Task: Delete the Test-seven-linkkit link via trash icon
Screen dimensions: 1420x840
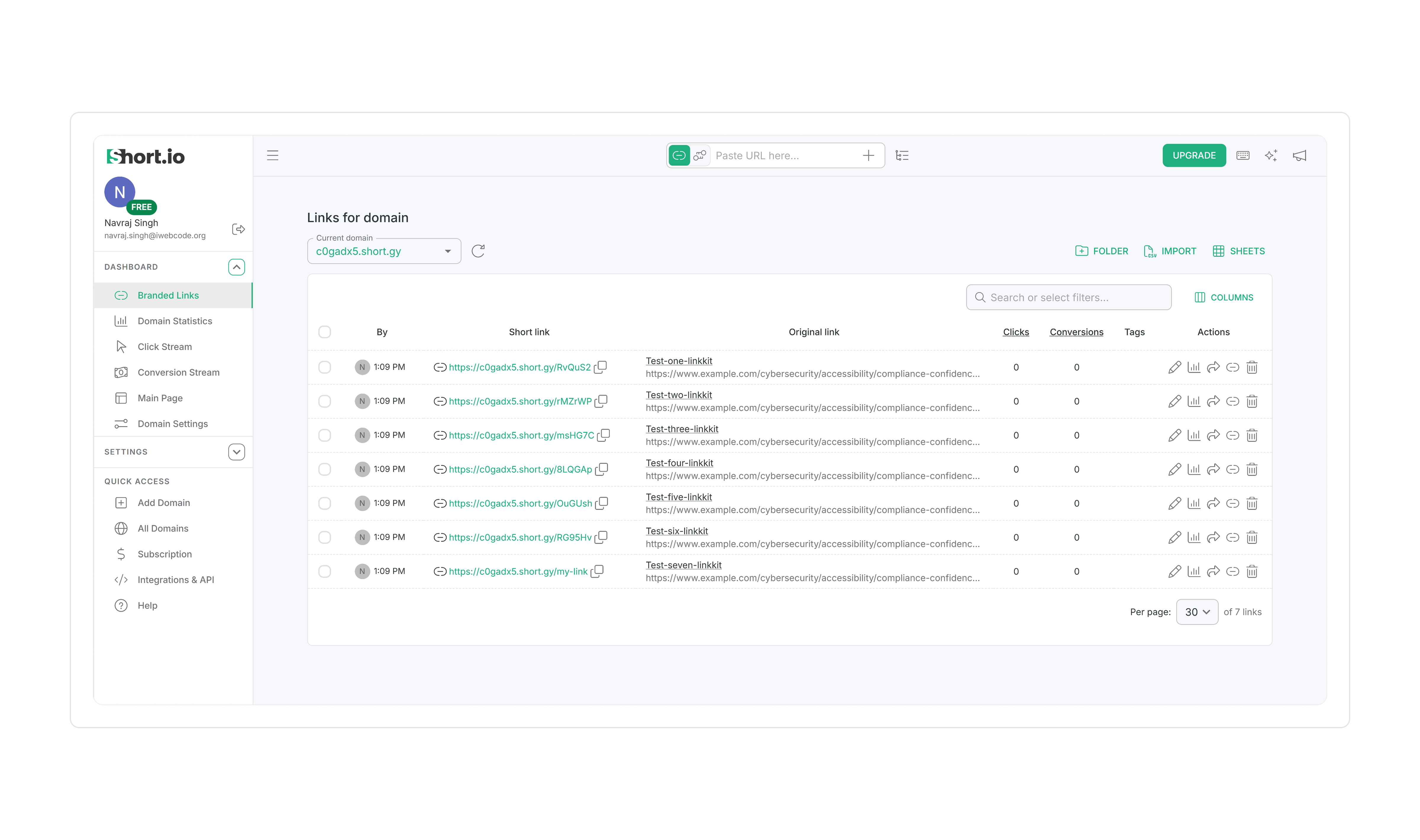Action: point(1251,571)
